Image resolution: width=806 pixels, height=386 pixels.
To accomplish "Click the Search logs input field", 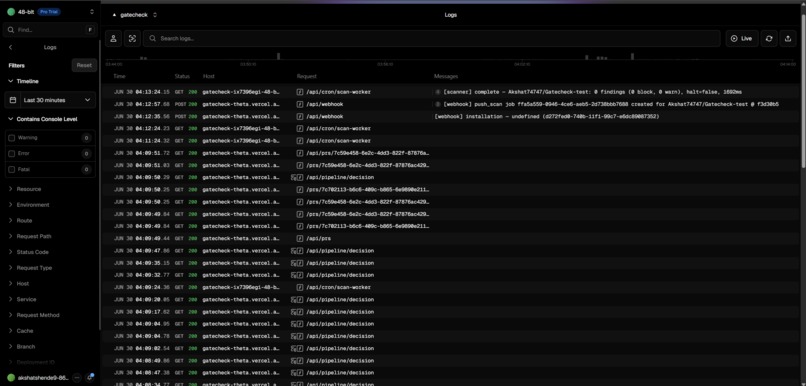I will coord(432,39).
